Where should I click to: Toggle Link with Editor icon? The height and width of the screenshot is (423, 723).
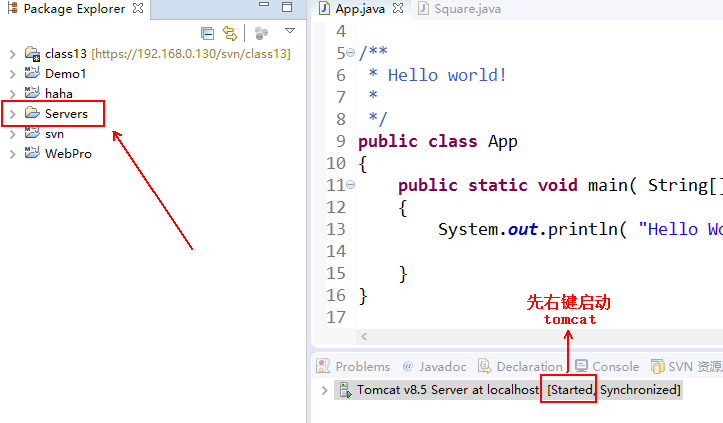click(x=230, y=33)
